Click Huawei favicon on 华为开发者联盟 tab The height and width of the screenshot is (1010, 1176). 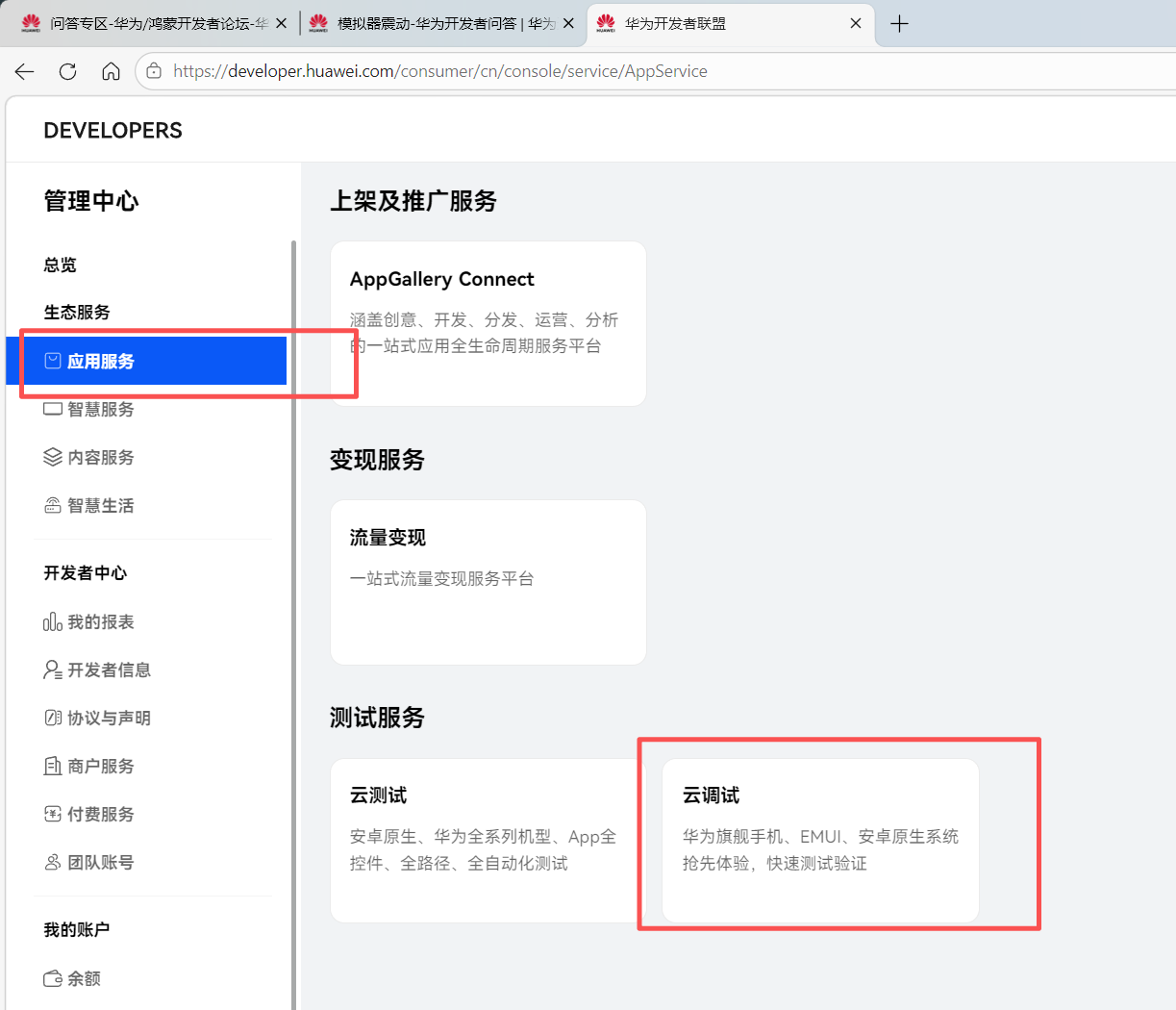tap(606, 23)
